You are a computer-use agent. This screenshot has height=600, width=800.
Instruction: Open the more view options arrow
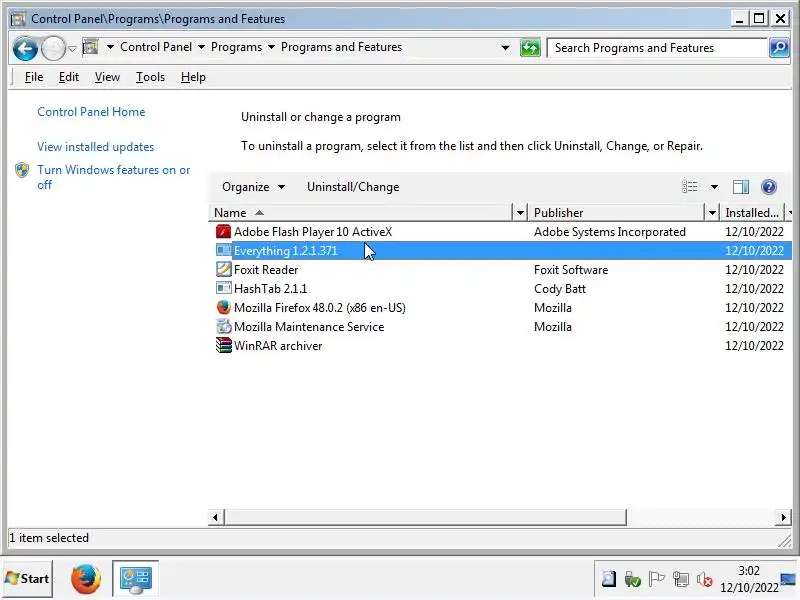(x=714, y=187)
